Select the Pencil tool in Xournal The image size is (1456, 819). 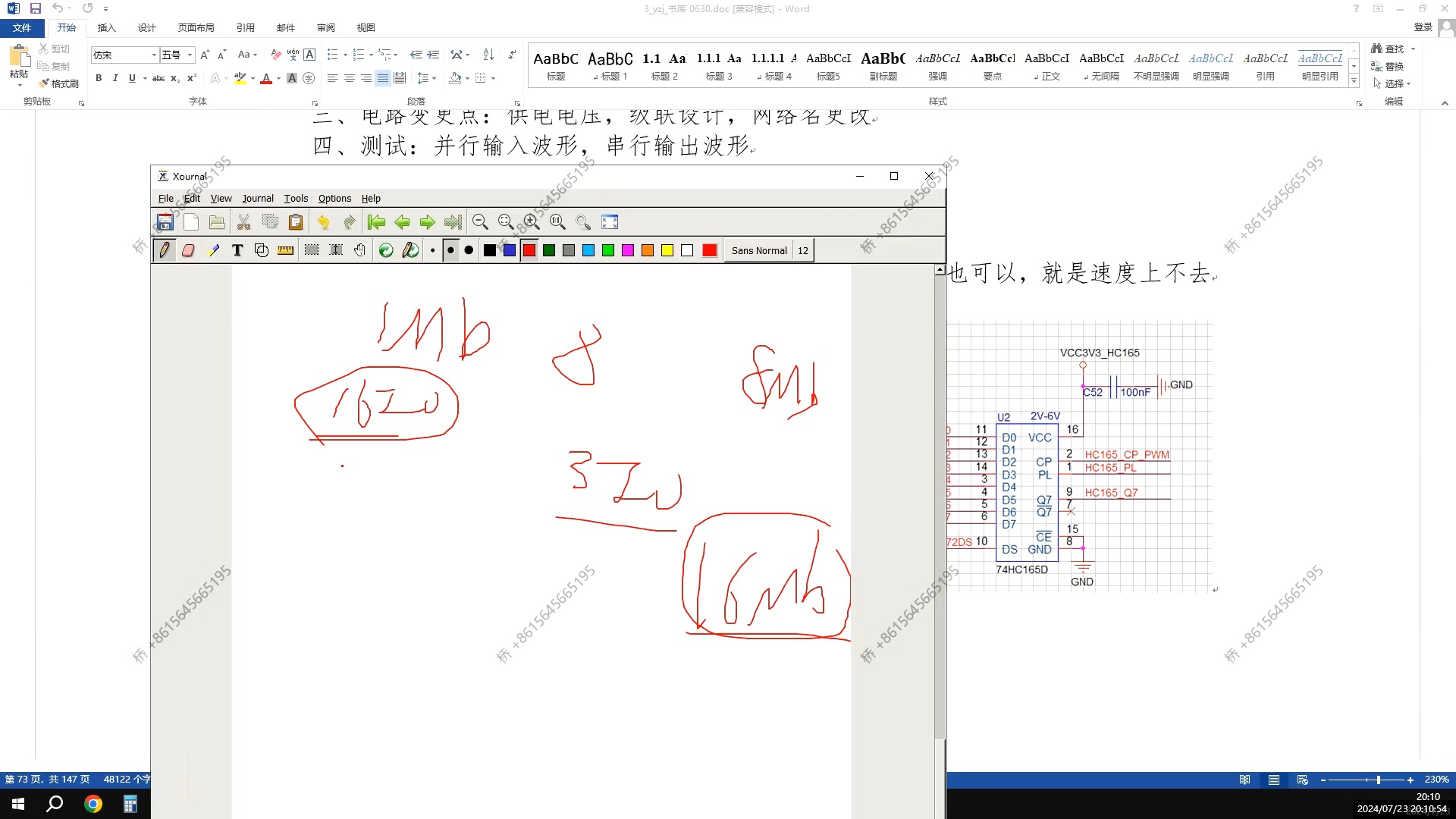click(x=165, y=250)
